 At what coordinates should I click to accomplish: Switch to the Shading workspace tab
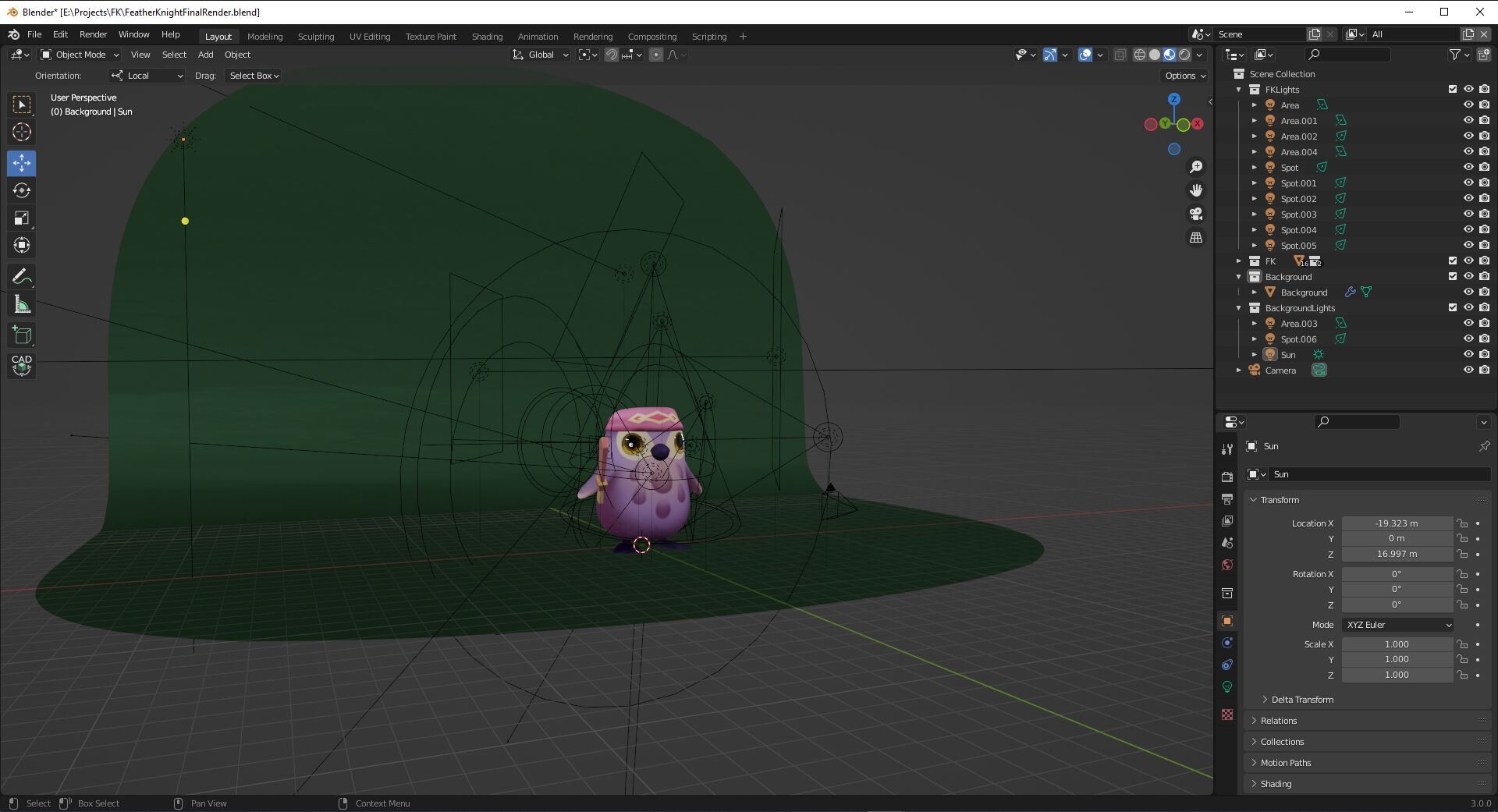[x=487, y=37]
